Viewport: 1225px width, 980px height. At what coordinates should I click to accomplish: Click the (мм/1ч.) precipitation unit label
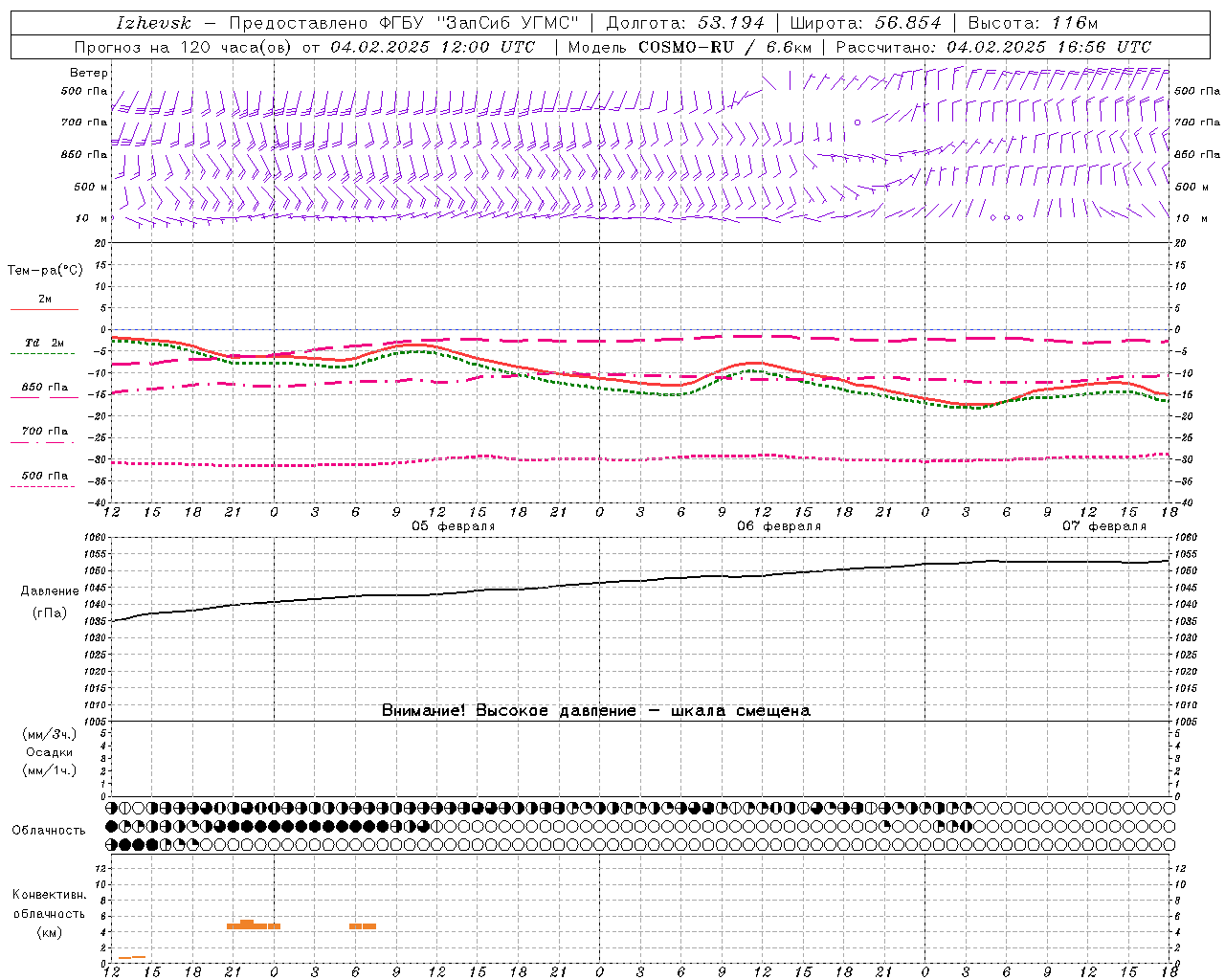coord(50,770)
